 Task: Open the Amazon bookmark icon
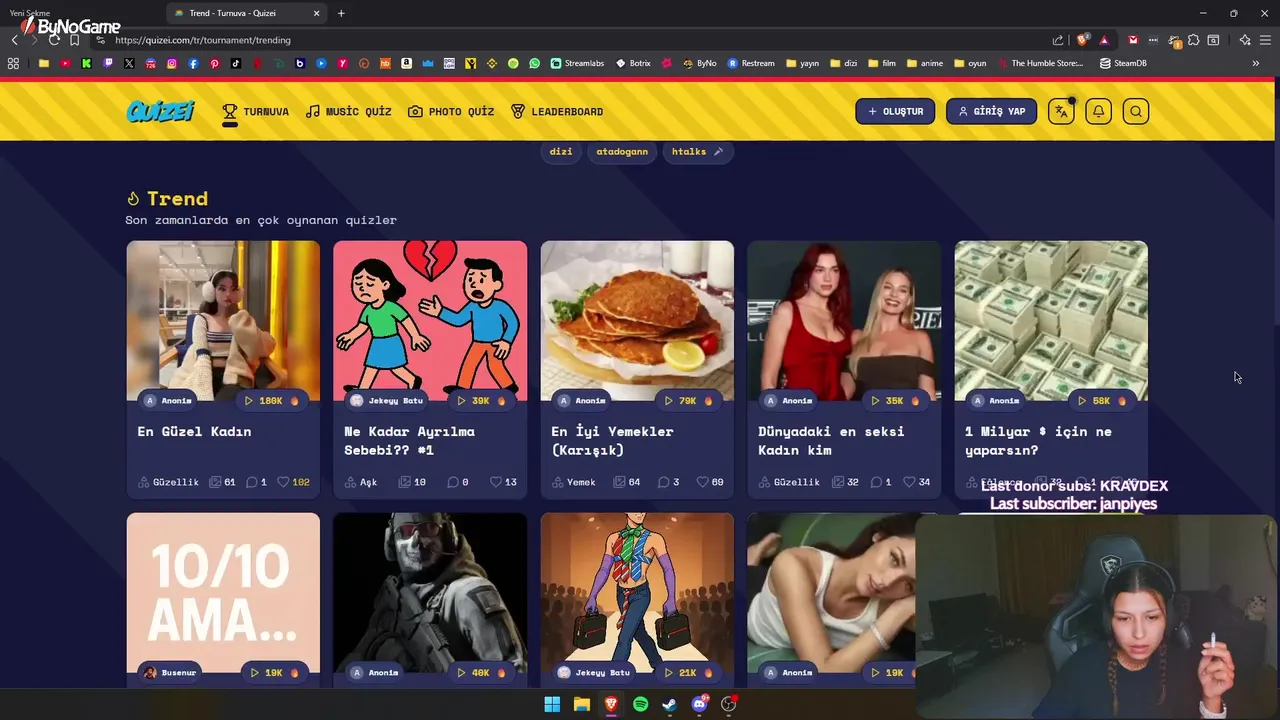pos(406,63)
